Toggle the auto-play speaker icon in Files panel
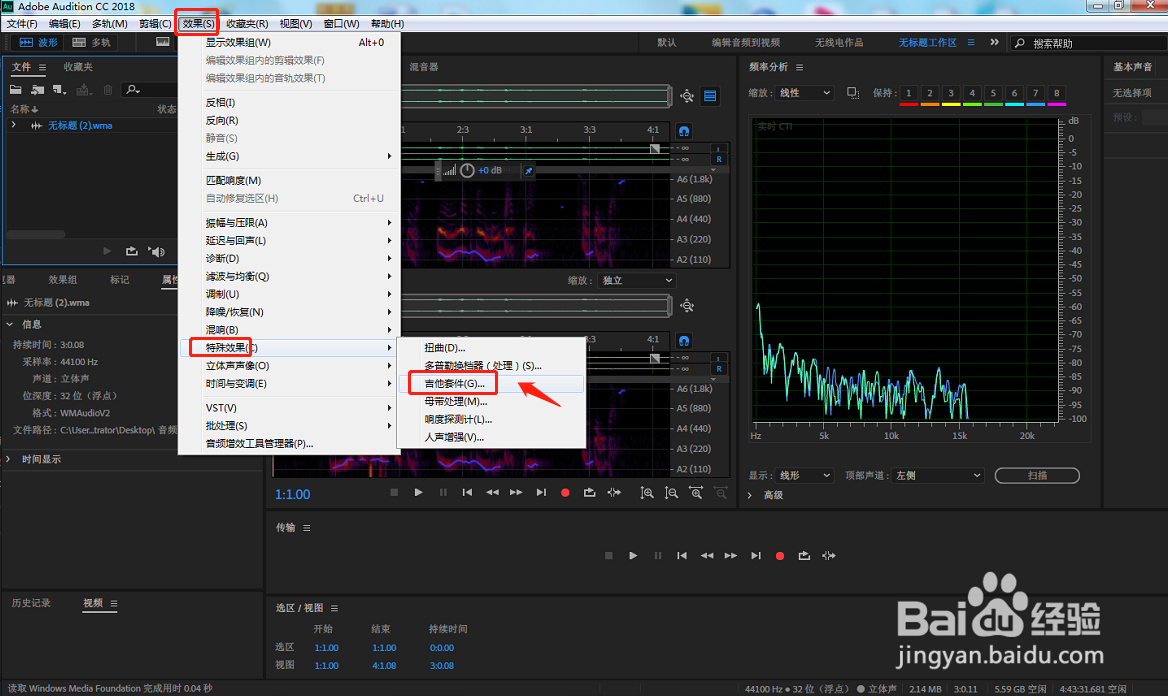 click(156, 251)
